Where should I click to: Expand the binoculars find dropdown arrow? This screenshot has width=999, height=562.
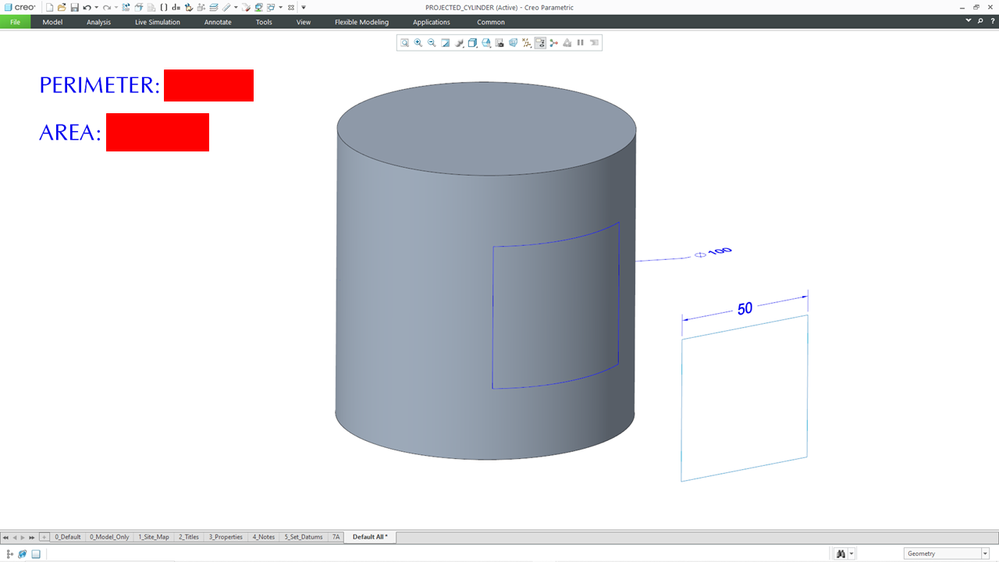pos(851,554)
